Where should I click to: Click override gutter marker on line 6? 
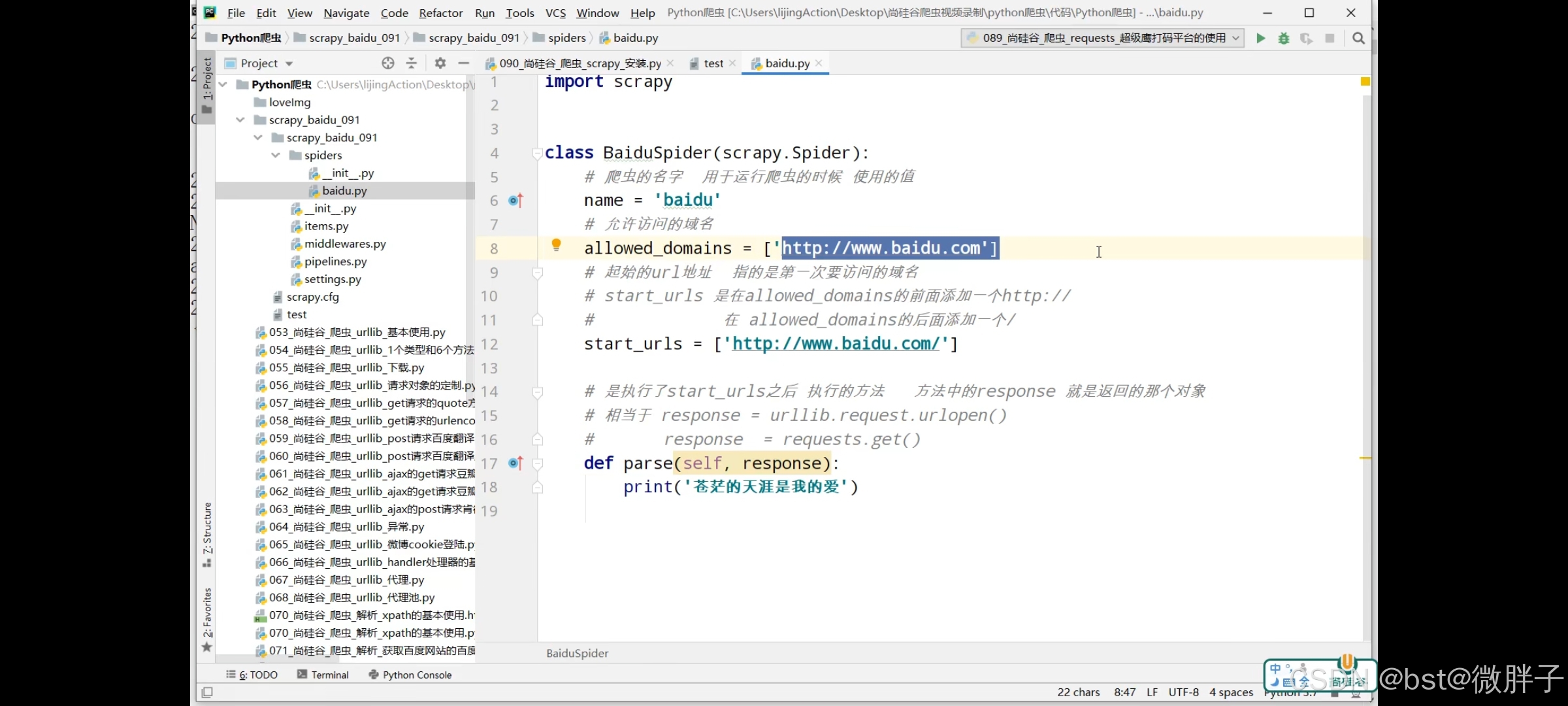point(515,201)
